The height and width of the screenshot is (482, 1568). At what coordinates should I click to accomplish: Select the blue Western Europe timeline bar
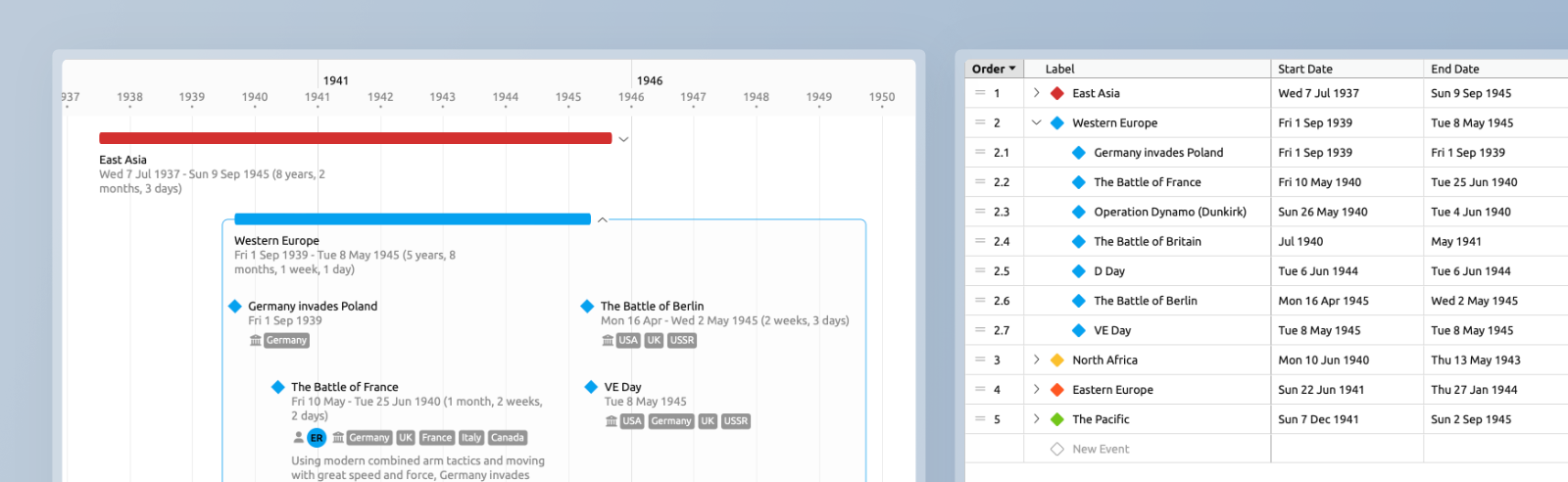click(413, 219)
